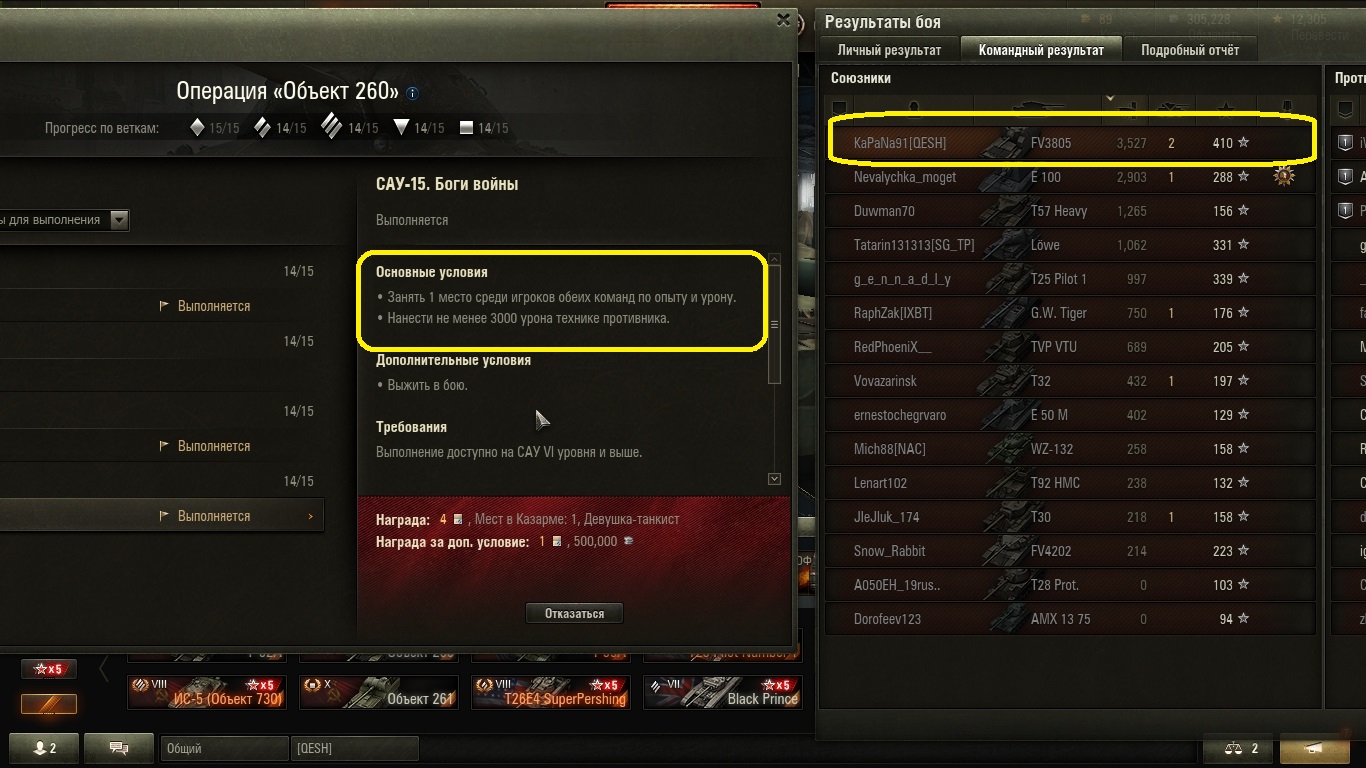Toggle the allies platoon filter checkbox in header

pos(840,107)
